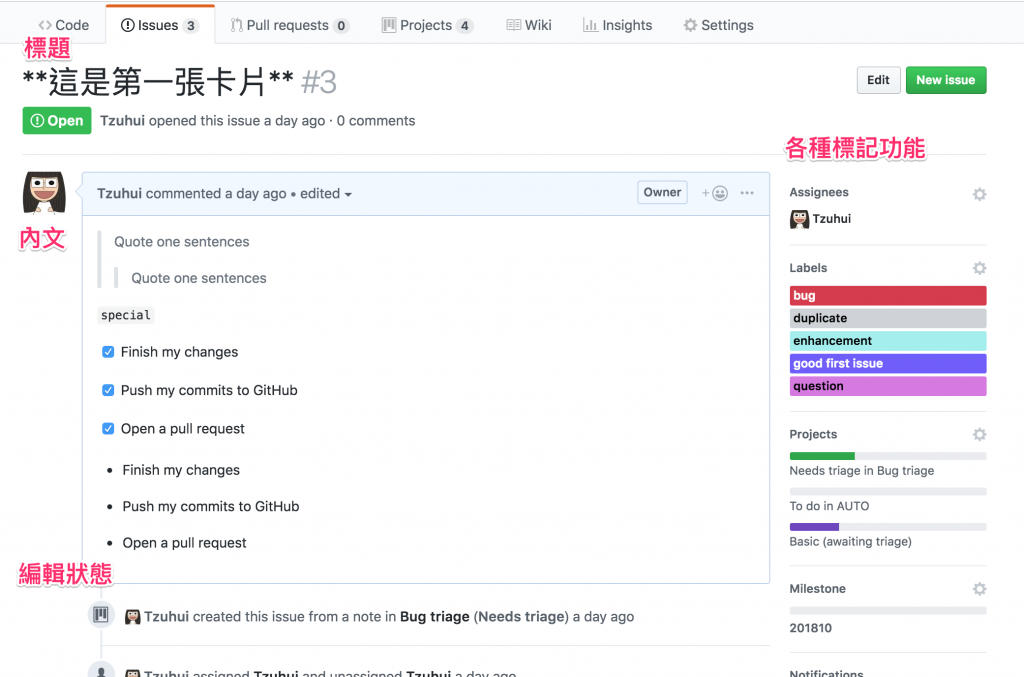Click the milestone 201810 progress bar
Screen dimensions: 1024x677
click(888, 610)
